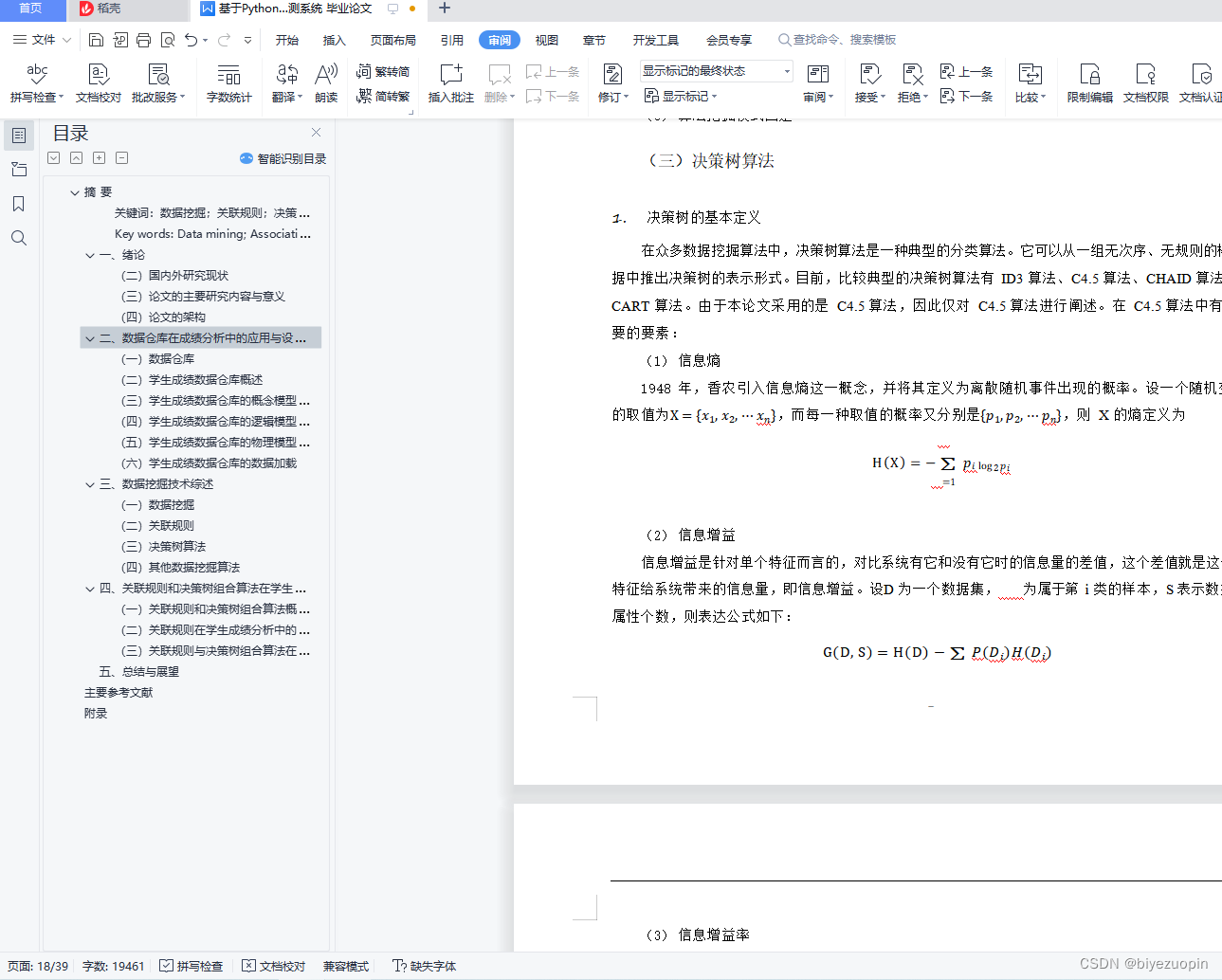Screen dimensions: 1222x980
Task: Open the 显示标记 dropdown
Action: 681,96
